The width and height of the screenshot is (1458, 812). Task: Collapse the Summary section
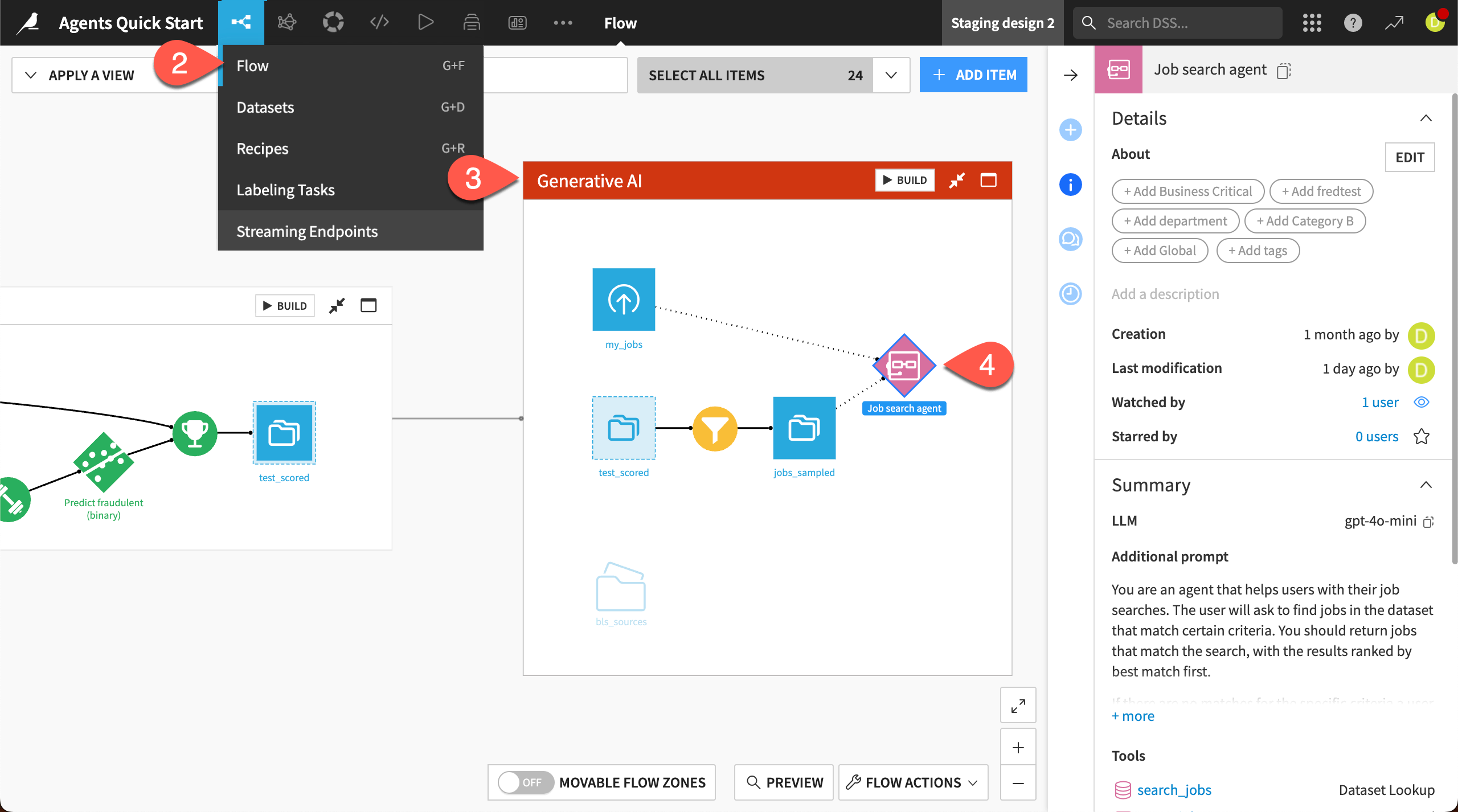pos(1427,485)
